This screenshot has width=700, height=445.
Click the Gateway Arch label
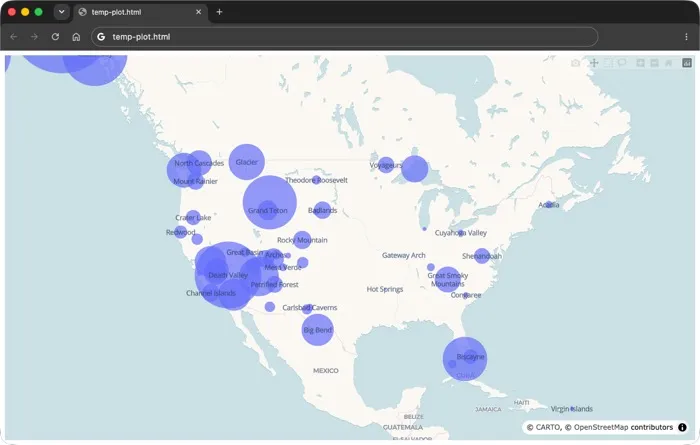click(x=404, y=255)
